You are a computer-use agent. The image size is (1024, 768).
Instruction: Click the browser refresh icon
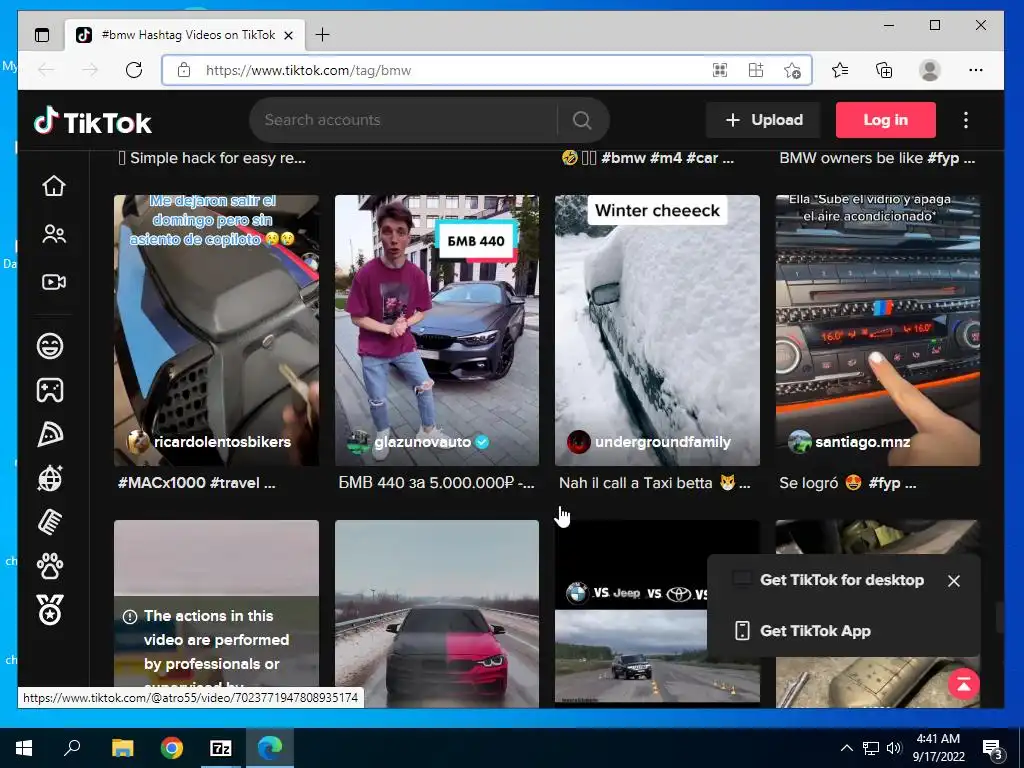click(x=134, y=70)
